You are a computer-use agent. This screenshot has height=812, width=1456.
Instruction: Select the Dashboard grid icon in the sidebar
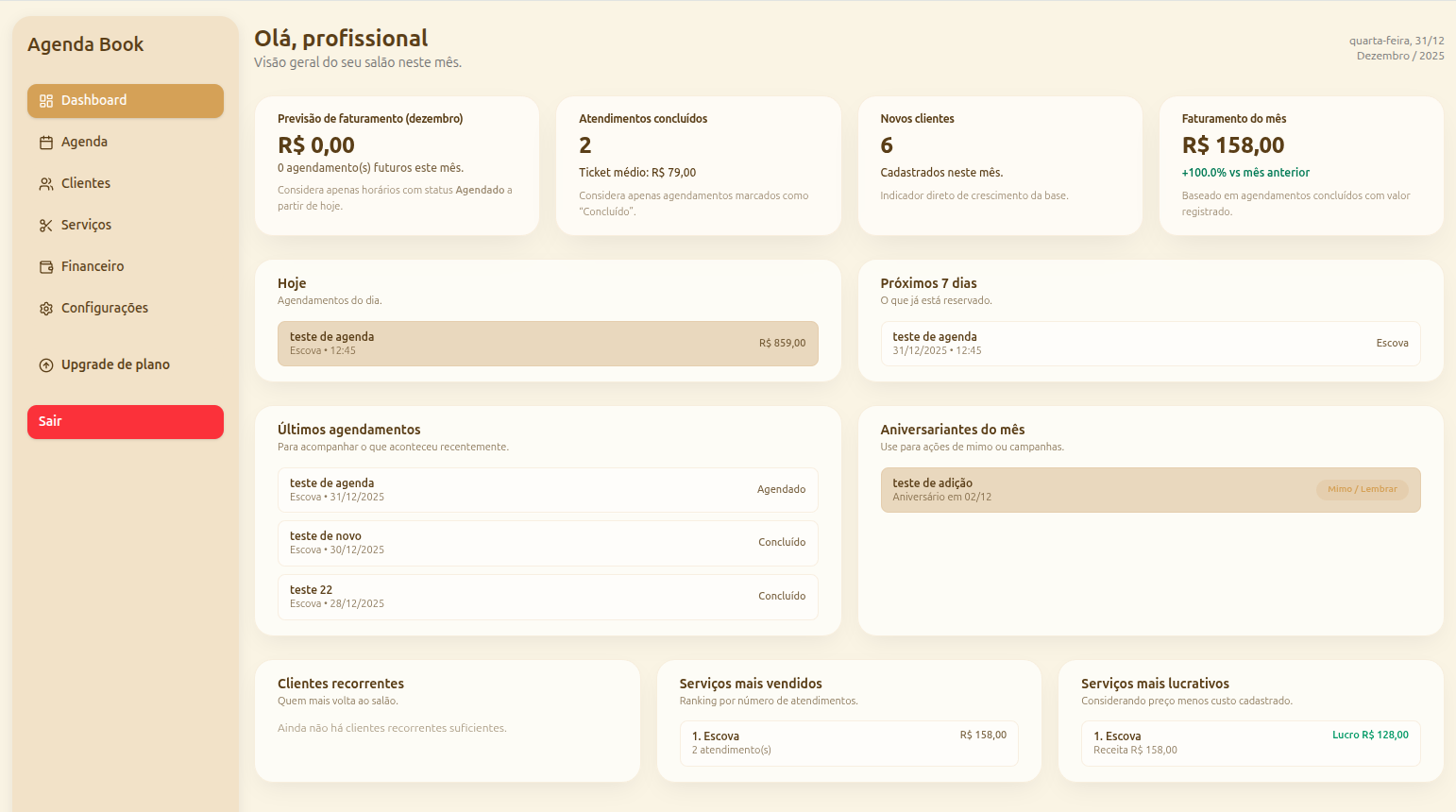click(44, 99)
